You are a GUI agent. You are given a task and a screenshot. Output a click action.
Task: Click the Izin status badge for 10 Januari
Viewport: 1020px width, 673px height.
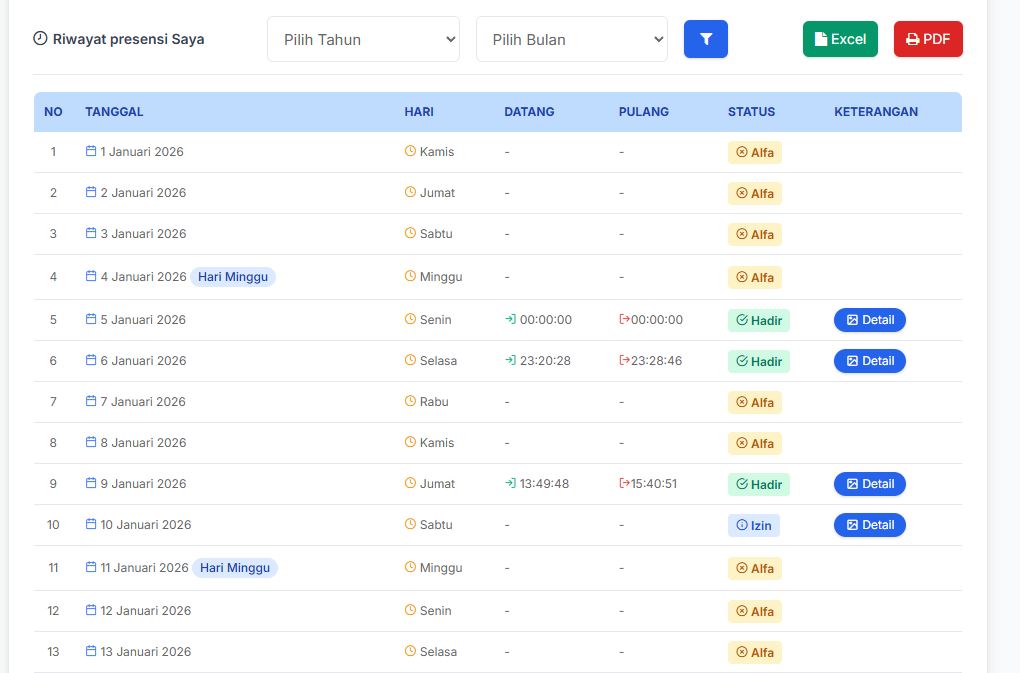click(753, 526)
